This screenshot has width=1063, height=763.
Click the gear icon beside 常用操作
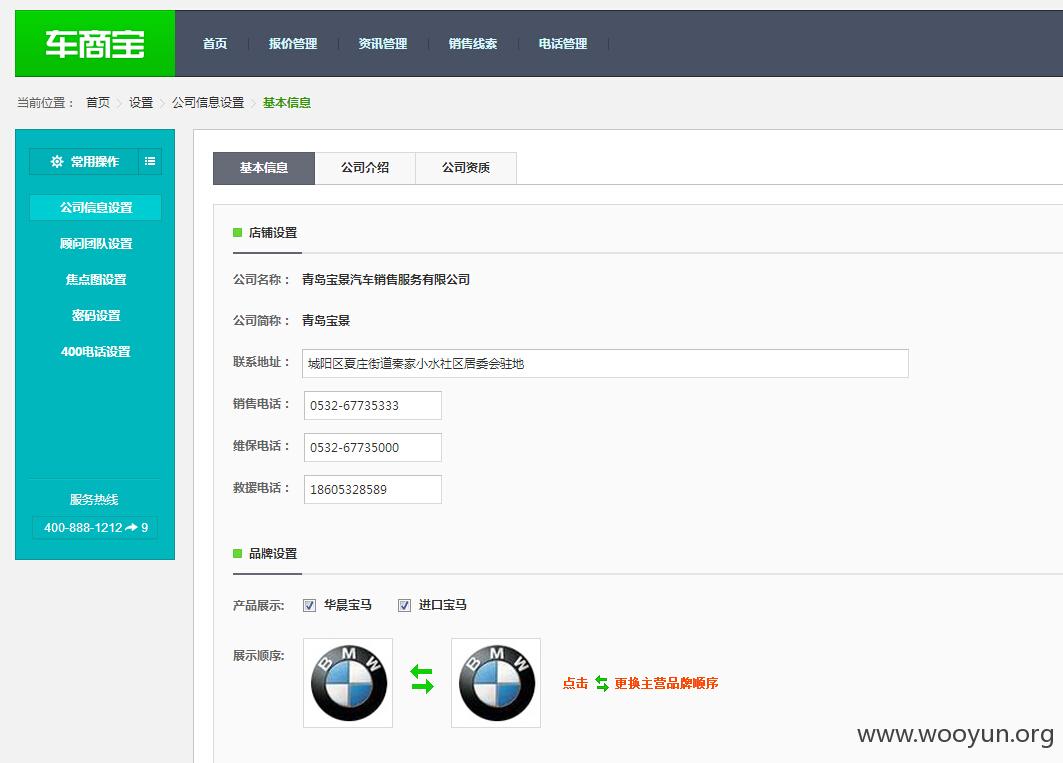57,161
